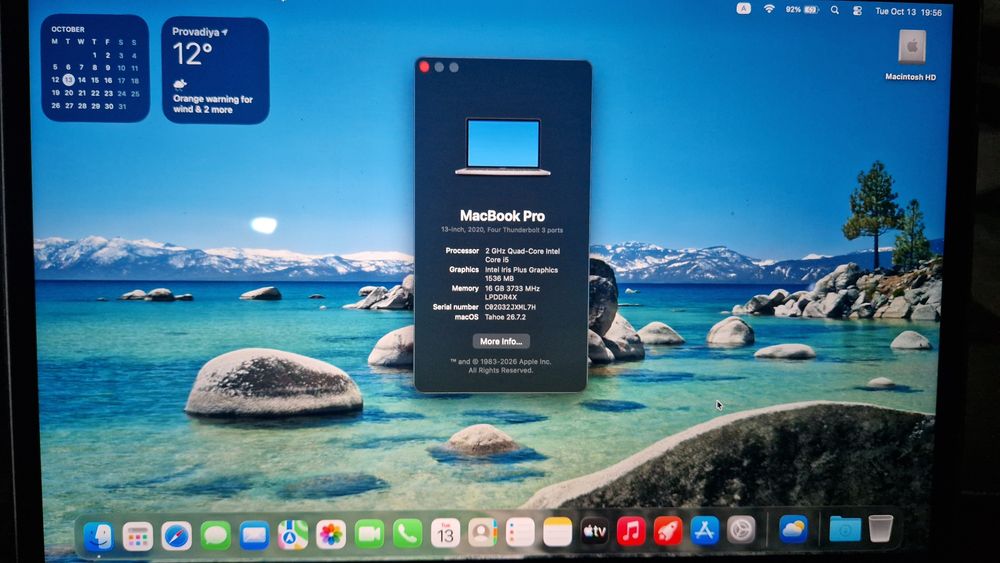Image resolution: width=1000 pixels, height=563 pixels.
Task: Click the MacBook laptop image in About window
Action: [503, 147]
